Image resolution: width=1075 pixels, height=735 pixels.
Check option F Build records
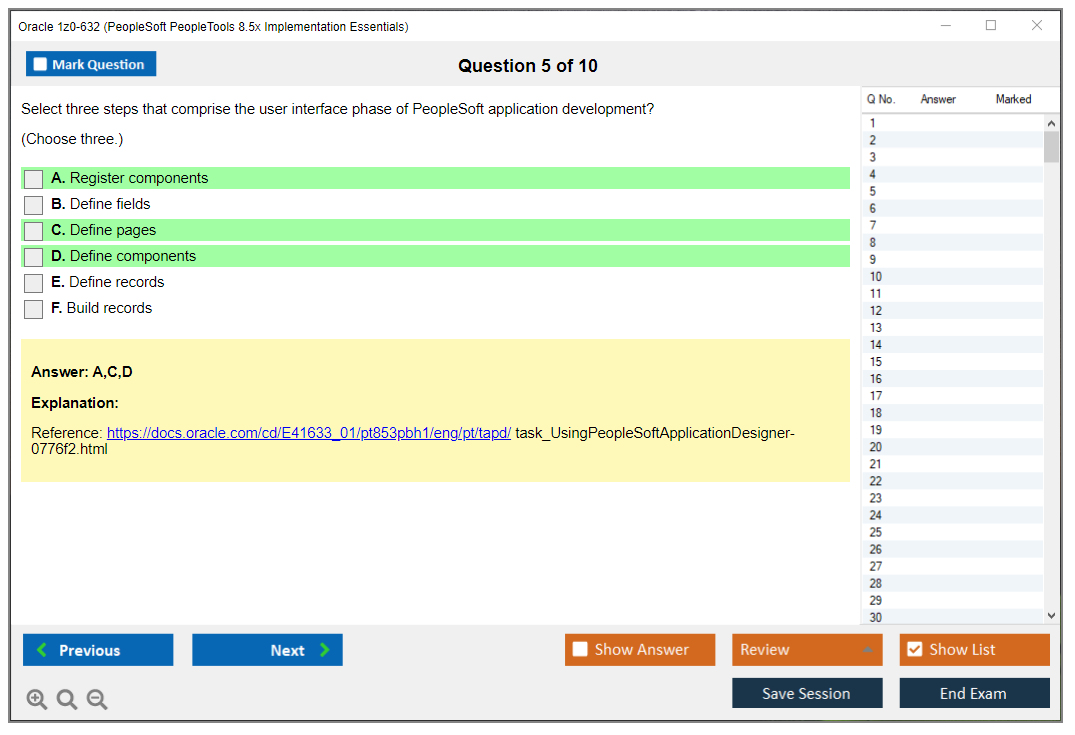click(34, 309)
